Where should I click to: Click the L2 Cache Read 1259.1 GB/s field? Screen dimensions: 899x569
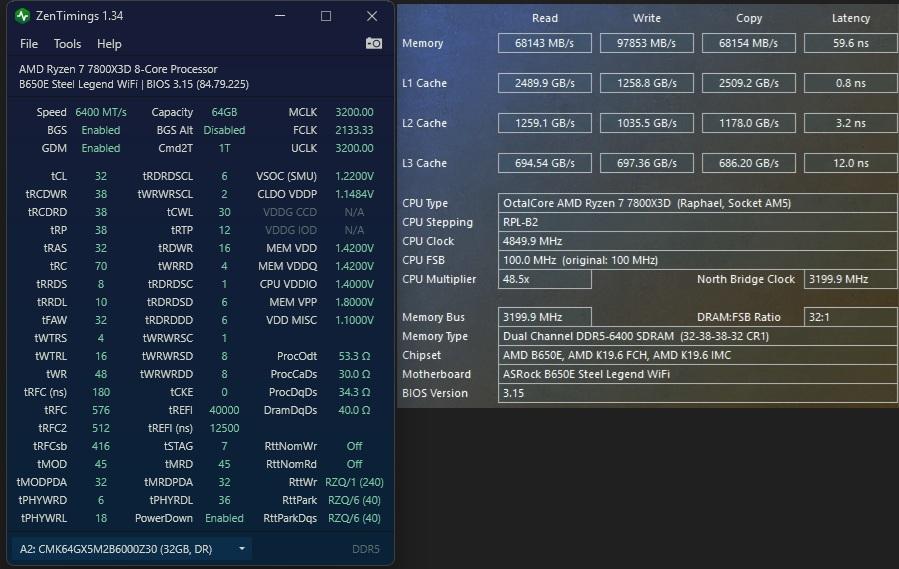point(545,123)
